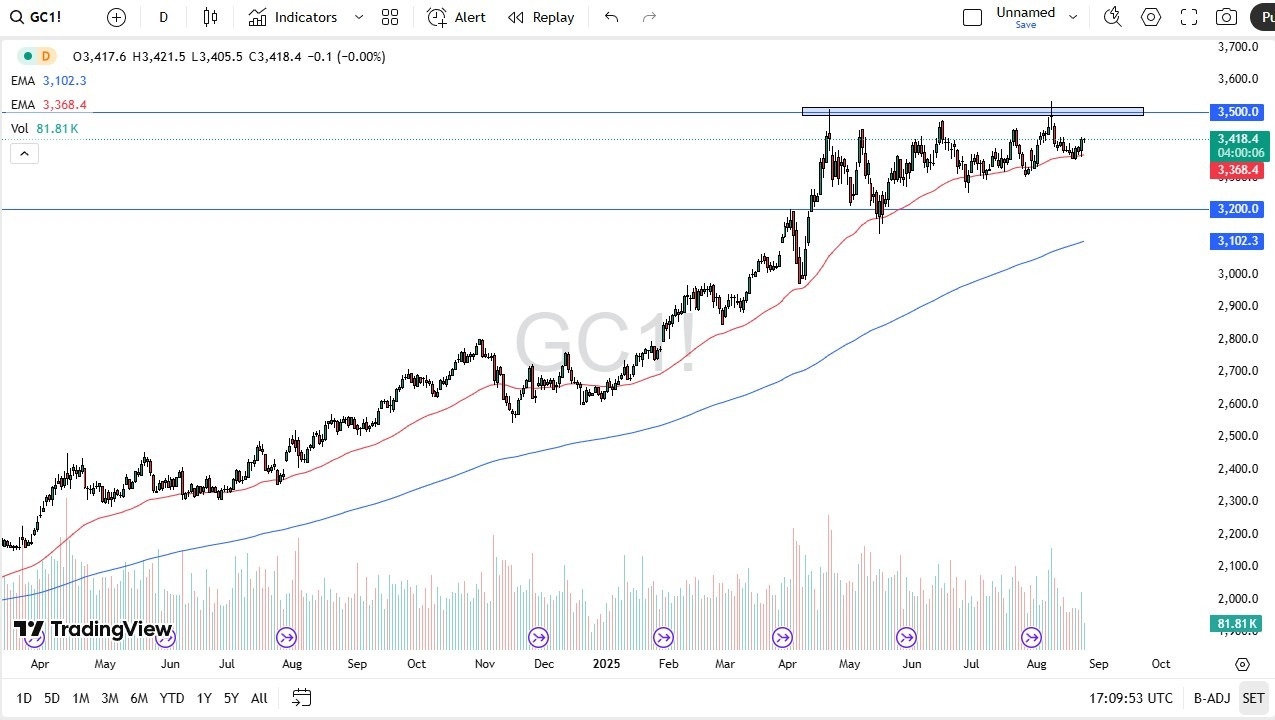Toggle GC1! series visibility via green dot
This screenshot has width=1275, height=720.
click(x=26, y=57)
